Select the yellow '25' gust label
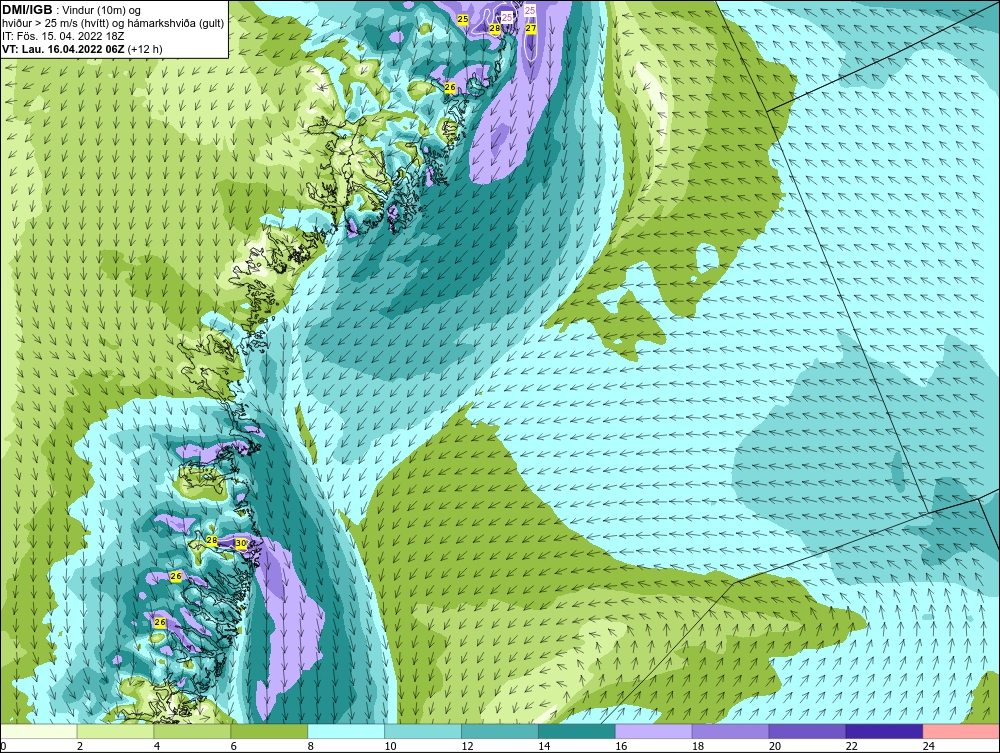Image resolution: width=1000 pixels, height=753 pixels. tap(463, 19)
